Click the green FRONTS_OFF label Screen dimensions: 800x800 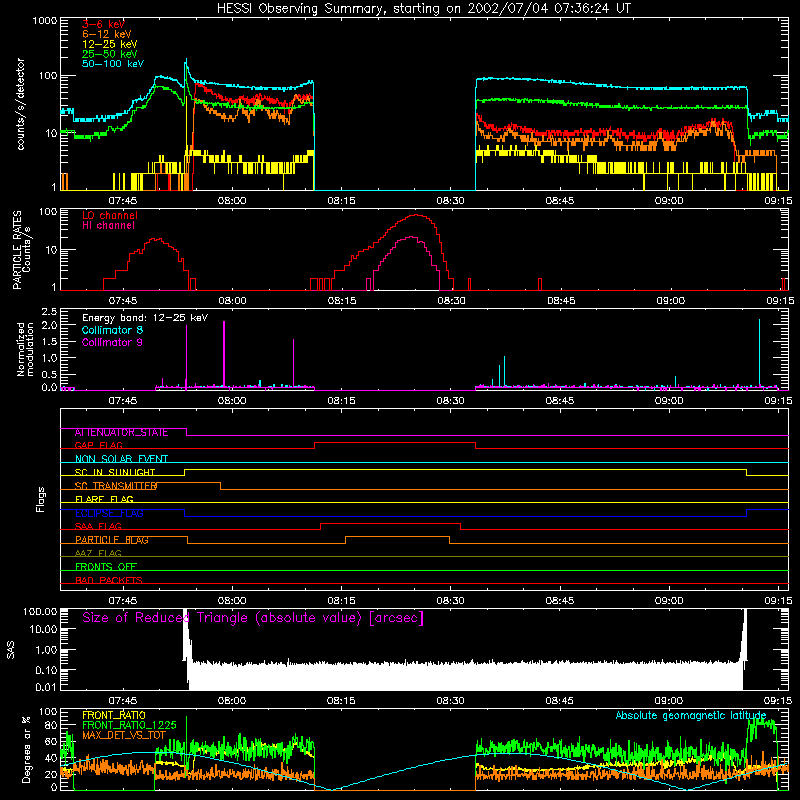106,567
